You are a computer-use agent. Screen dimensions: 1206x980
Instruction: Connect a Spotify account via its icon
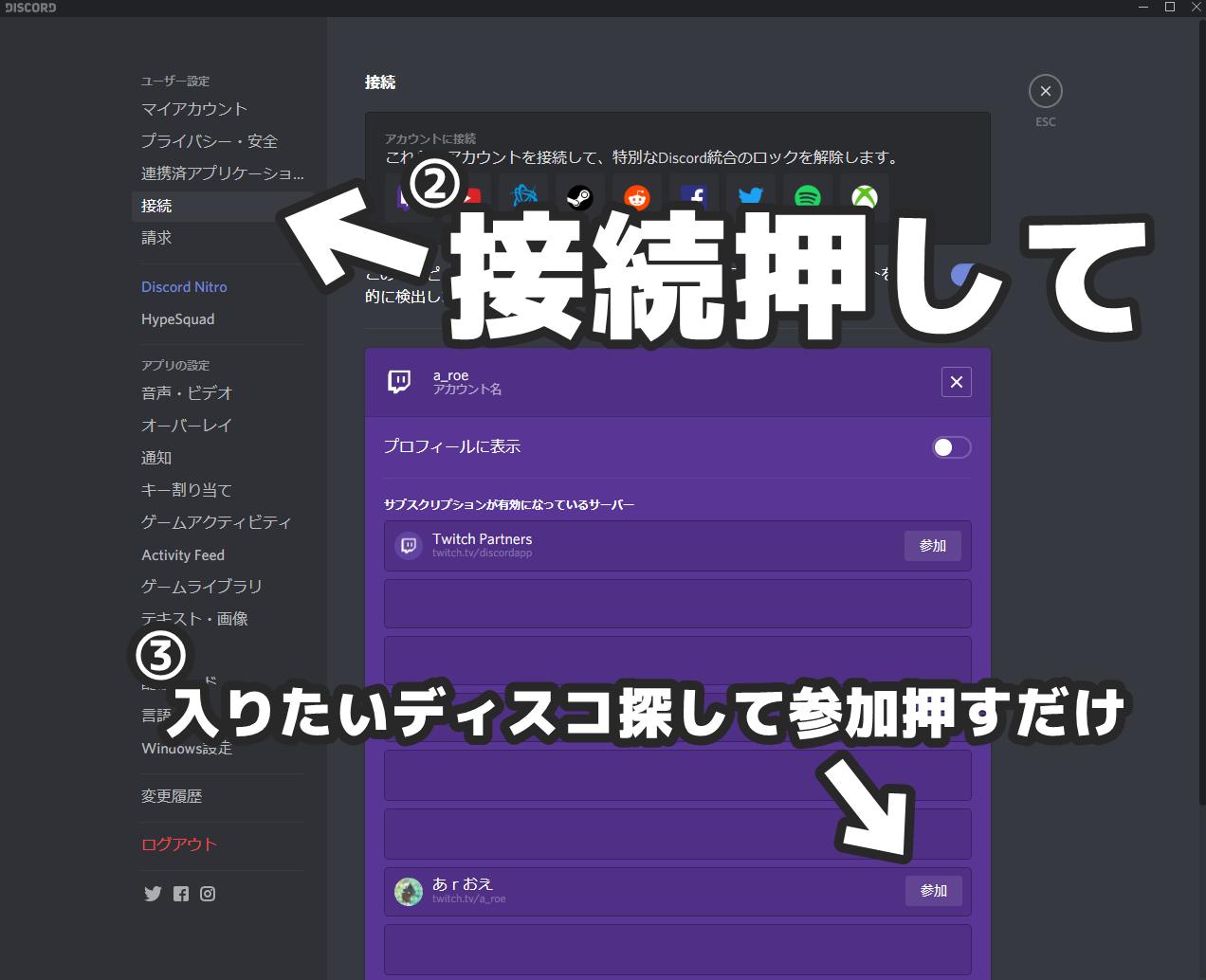[808, 196]
